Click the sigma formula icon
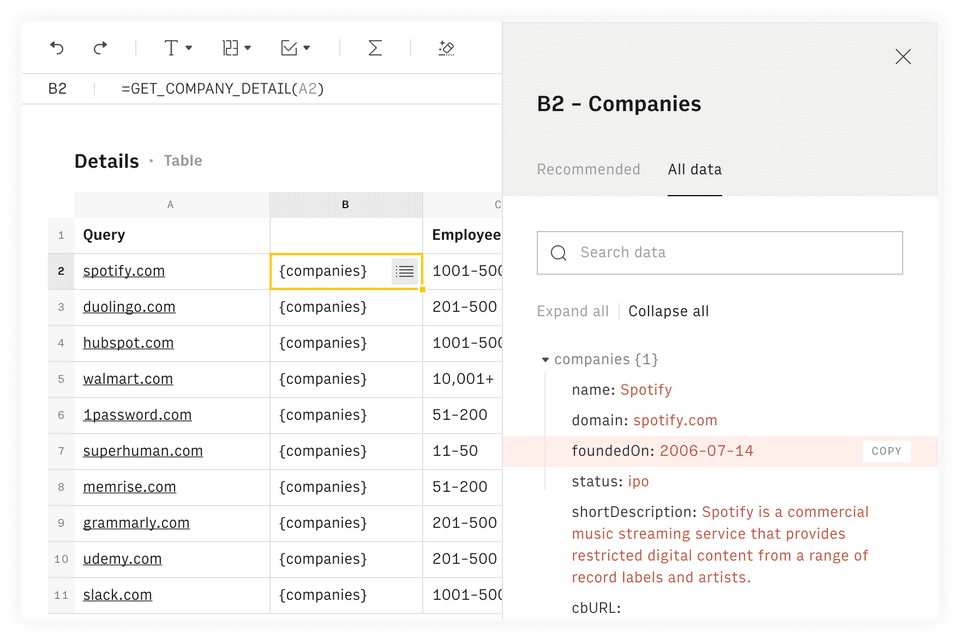The height and width of the screenshot is (640, 960). click(375, 48)
